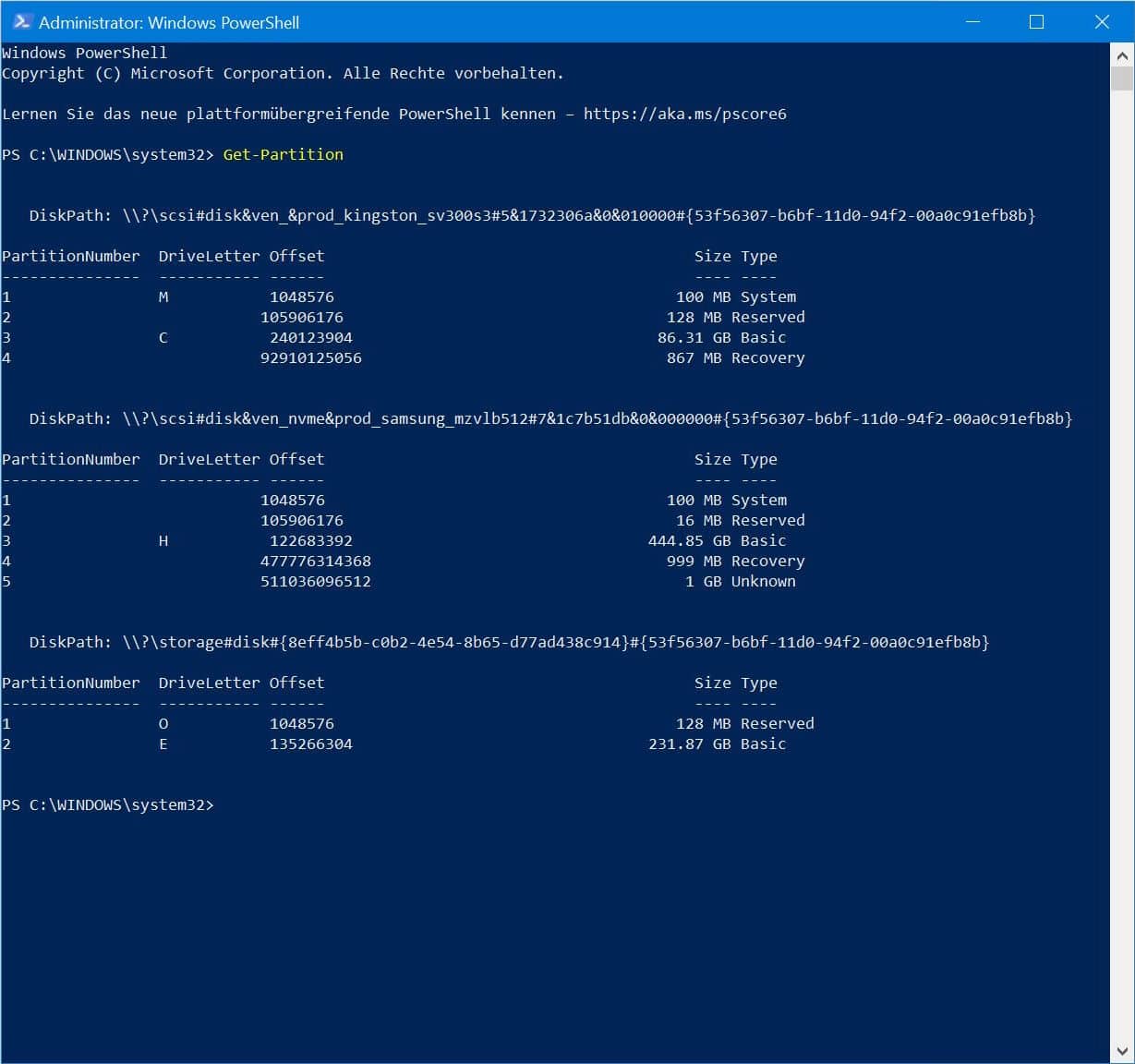1135x1064 pixels.
Task: Click the scrollbar up arrow
Action: click(1121, 54)
